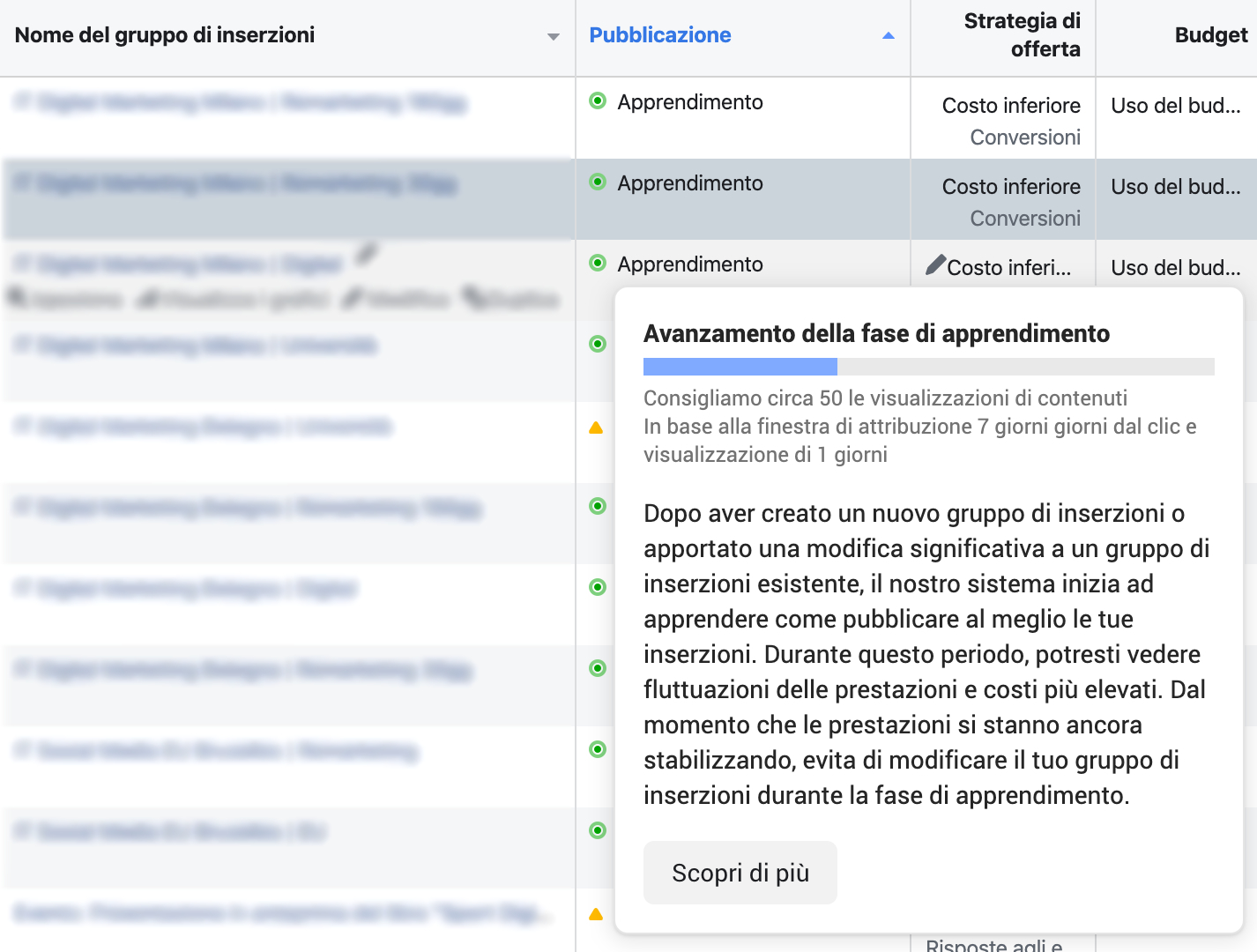This screenshot has width=1257, height=952.
Task: Click green status icon in the highlighted row
Action: [598, 182]
